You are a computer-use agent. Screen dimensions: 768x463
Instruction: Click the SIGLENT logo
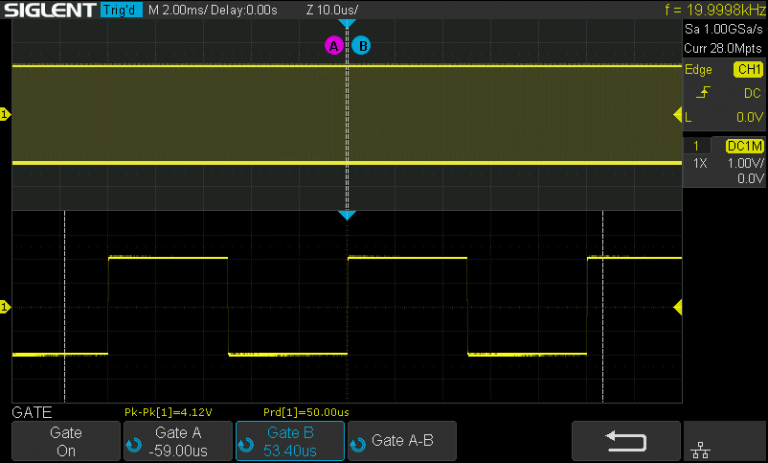pos(50,10)
